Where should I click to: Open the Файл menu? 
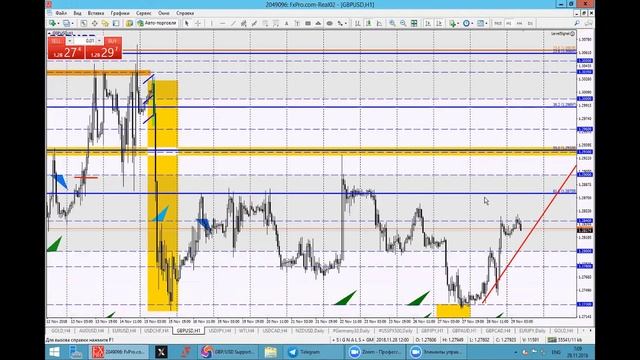pos(61,13)
